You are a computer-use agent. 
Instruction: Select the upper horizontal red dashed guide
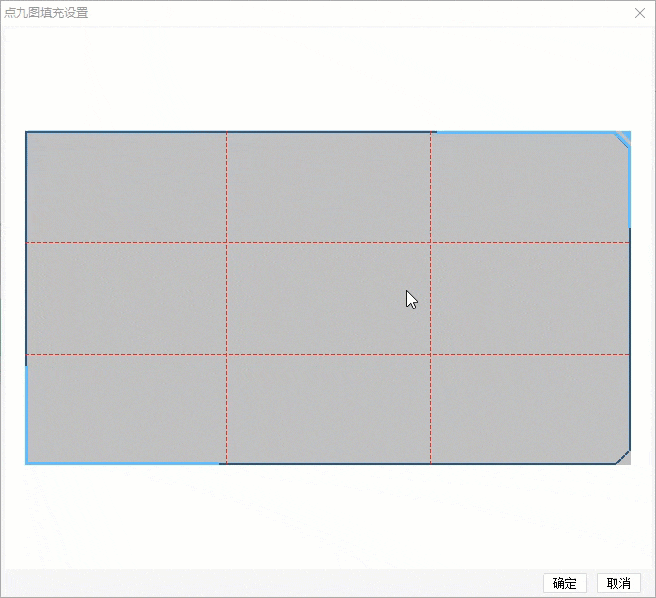coord(328,242)
